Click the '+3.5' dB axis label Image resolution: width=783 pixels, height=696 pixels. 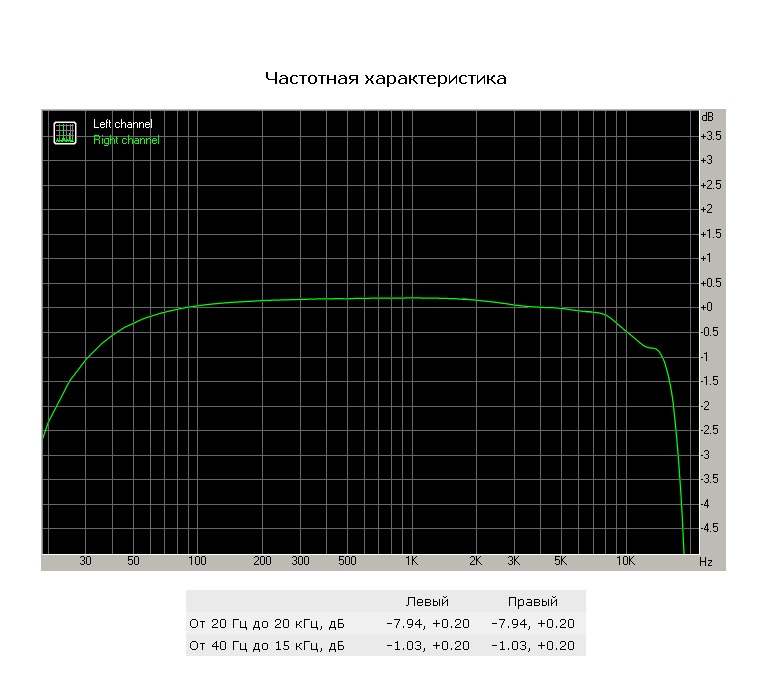711,136
